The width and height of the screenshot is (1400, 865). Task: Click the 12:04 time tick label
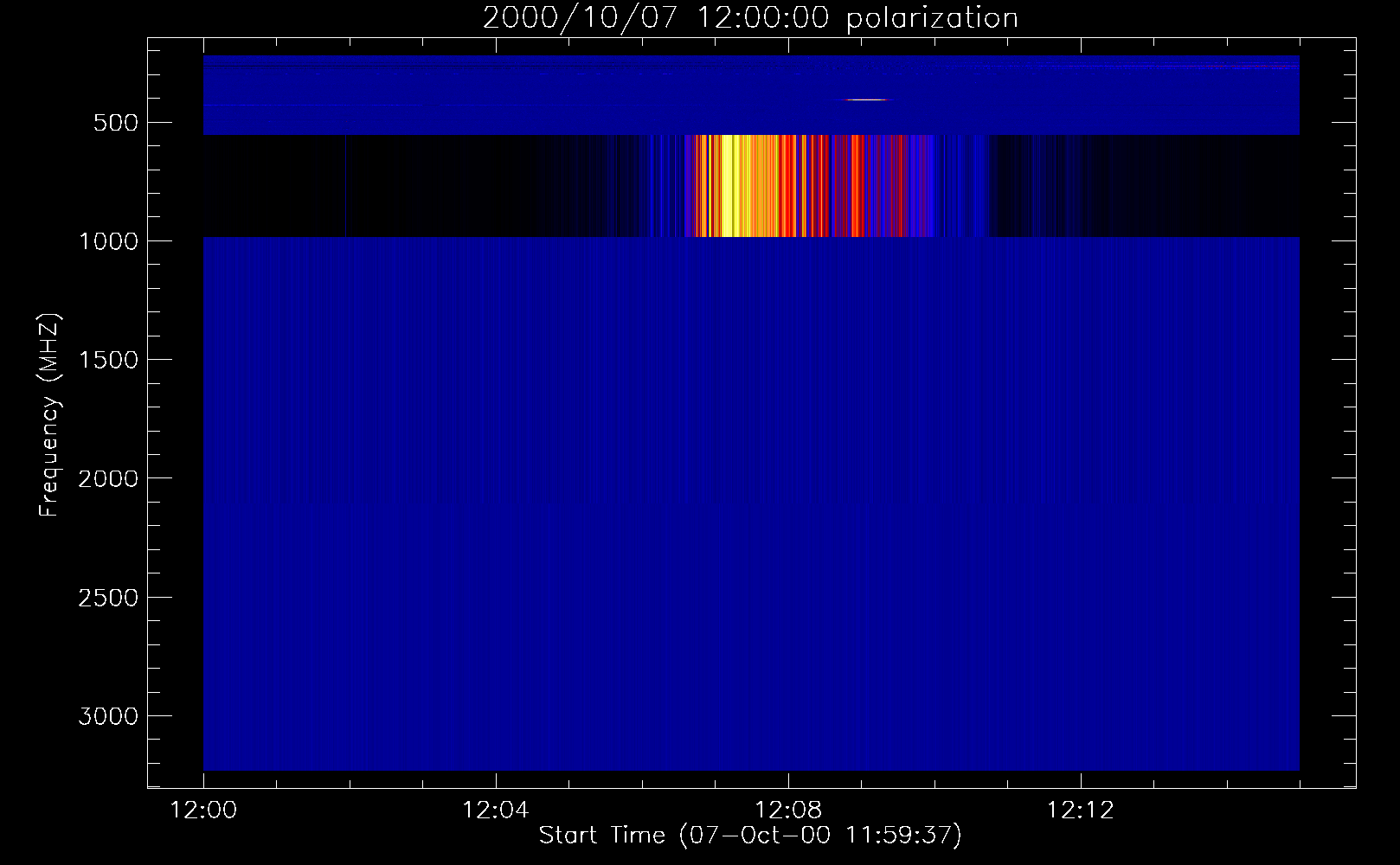pyautogui.click(x=496, y=811)
